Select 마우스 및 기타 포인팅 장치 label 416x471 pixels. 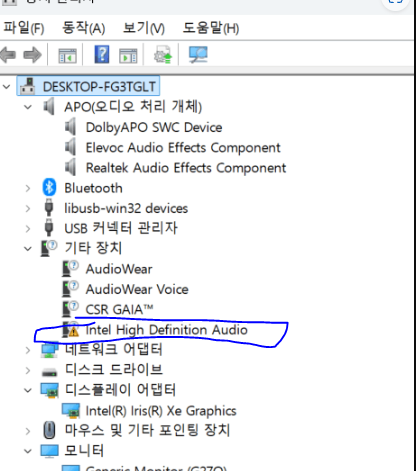[147, 430]
